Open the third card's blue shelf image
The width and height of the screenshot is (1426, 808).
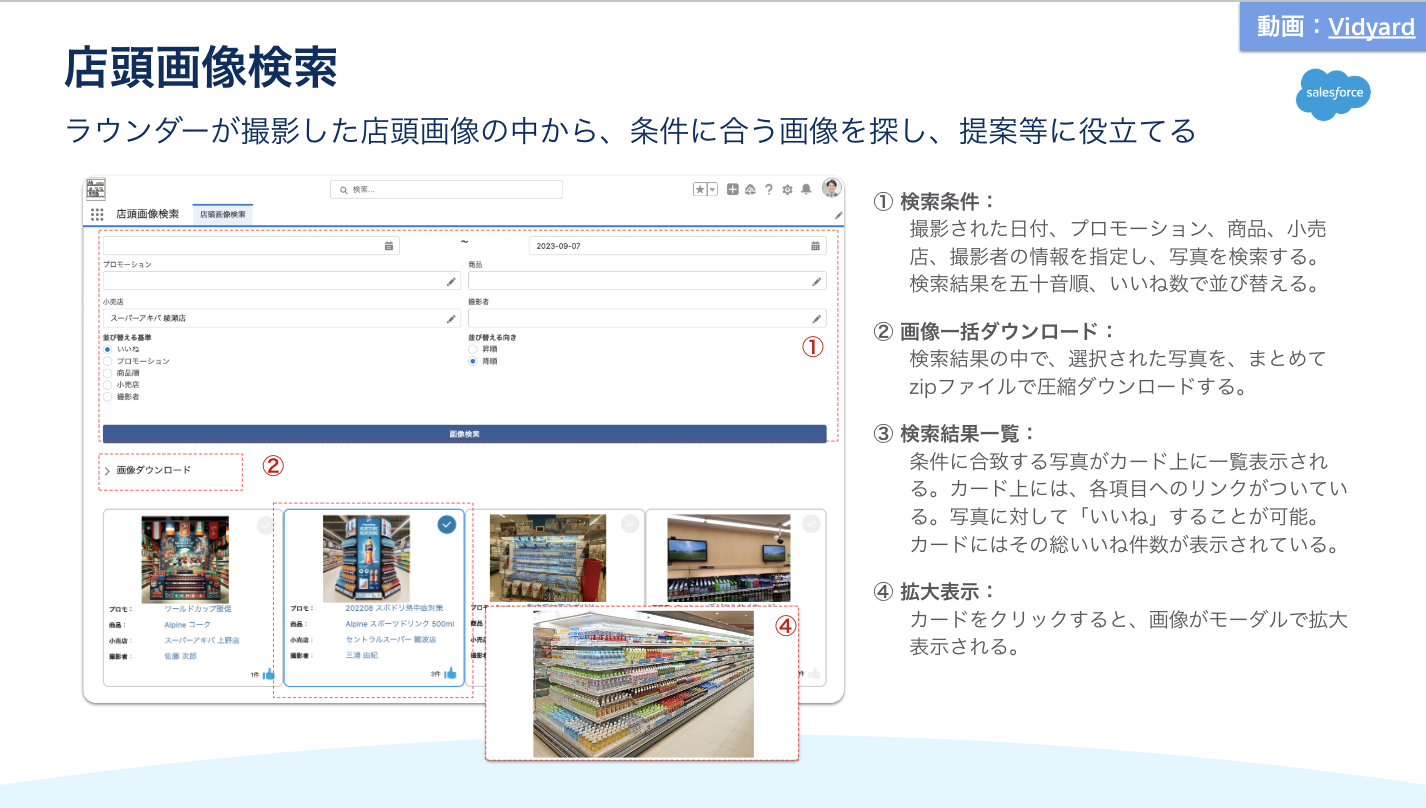[548, 558]
